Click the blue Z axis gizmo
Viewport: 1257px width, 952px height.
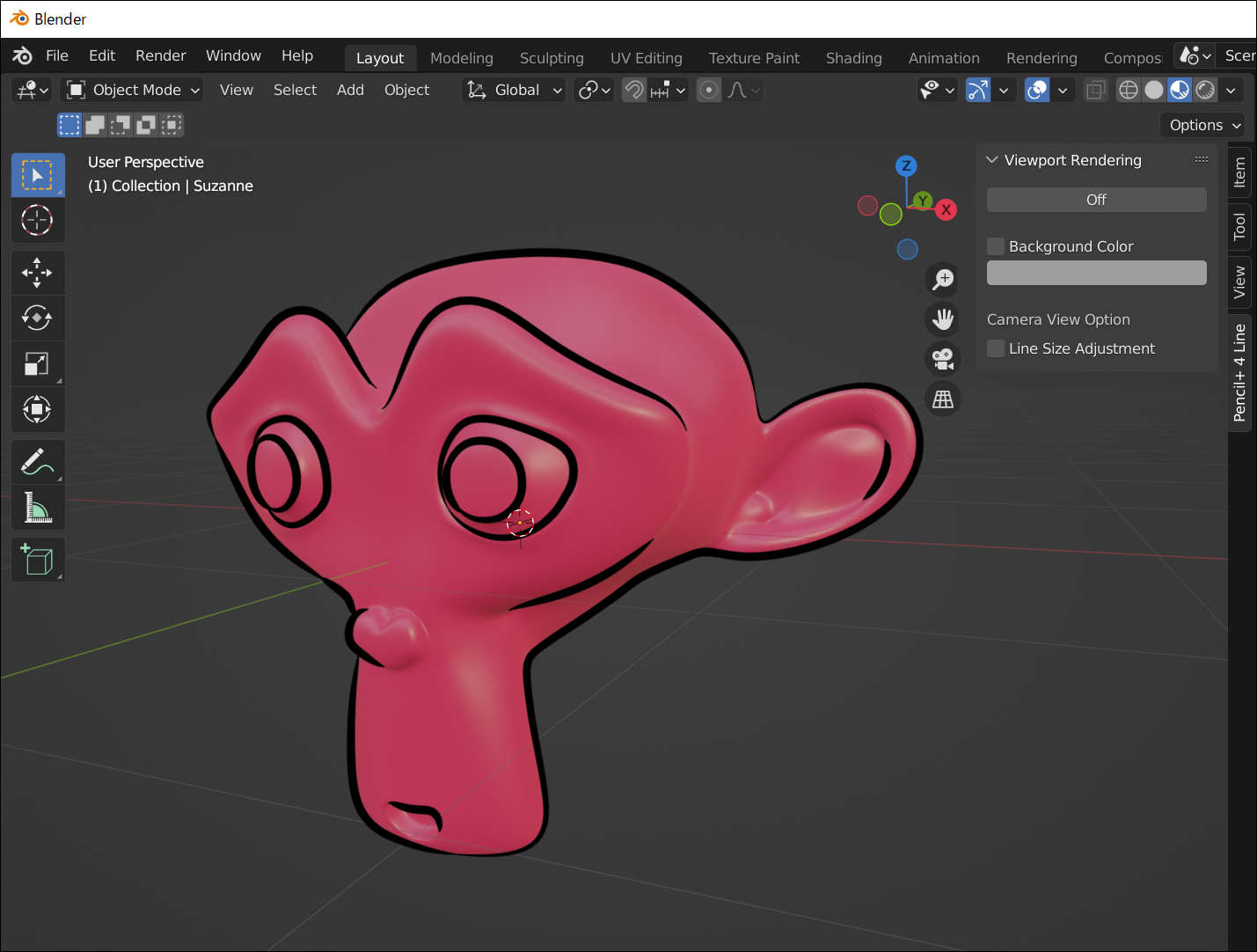906,165
